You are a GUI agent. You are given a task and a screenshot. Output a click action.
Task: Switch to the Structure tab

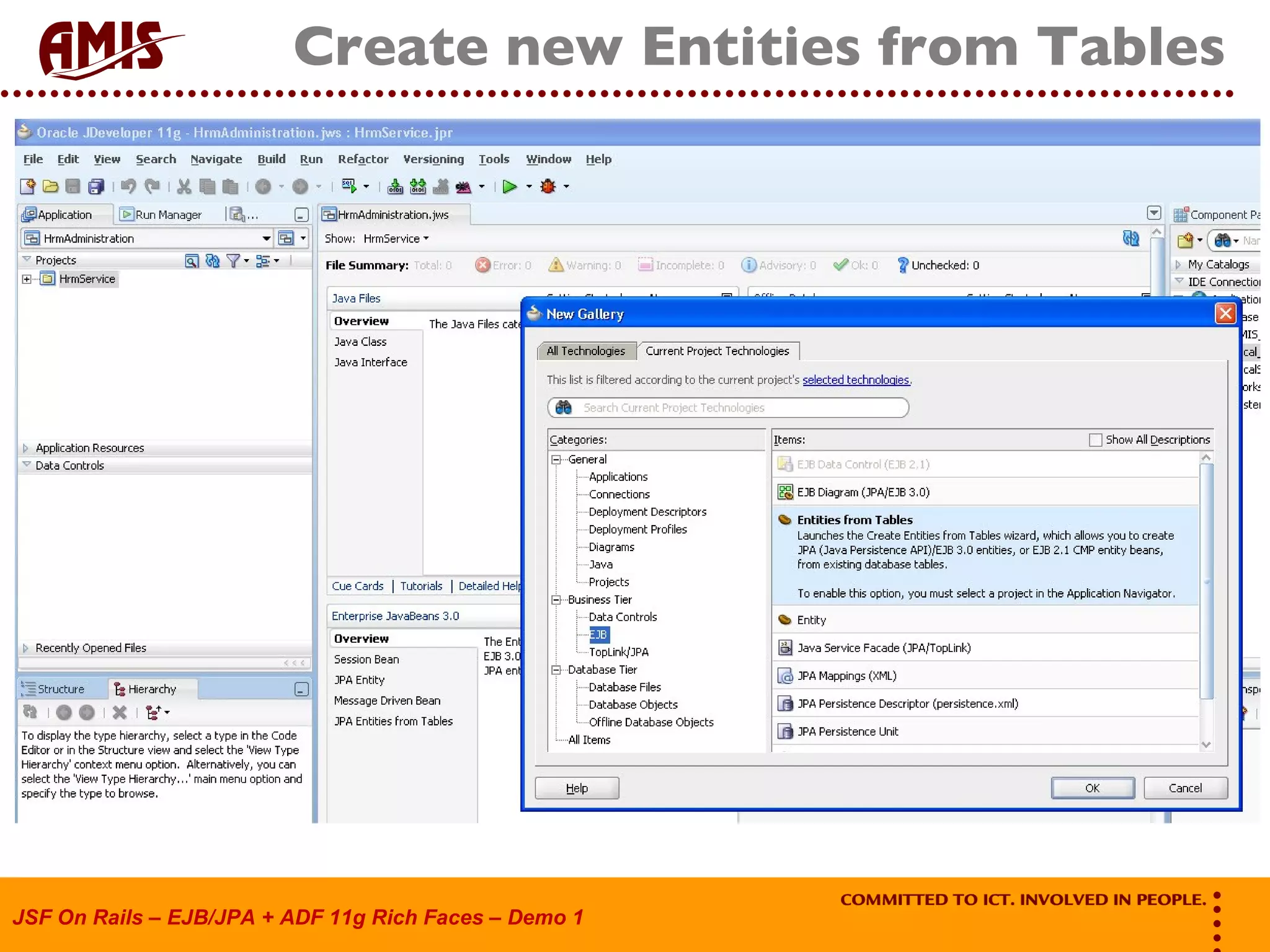point(55,689)
